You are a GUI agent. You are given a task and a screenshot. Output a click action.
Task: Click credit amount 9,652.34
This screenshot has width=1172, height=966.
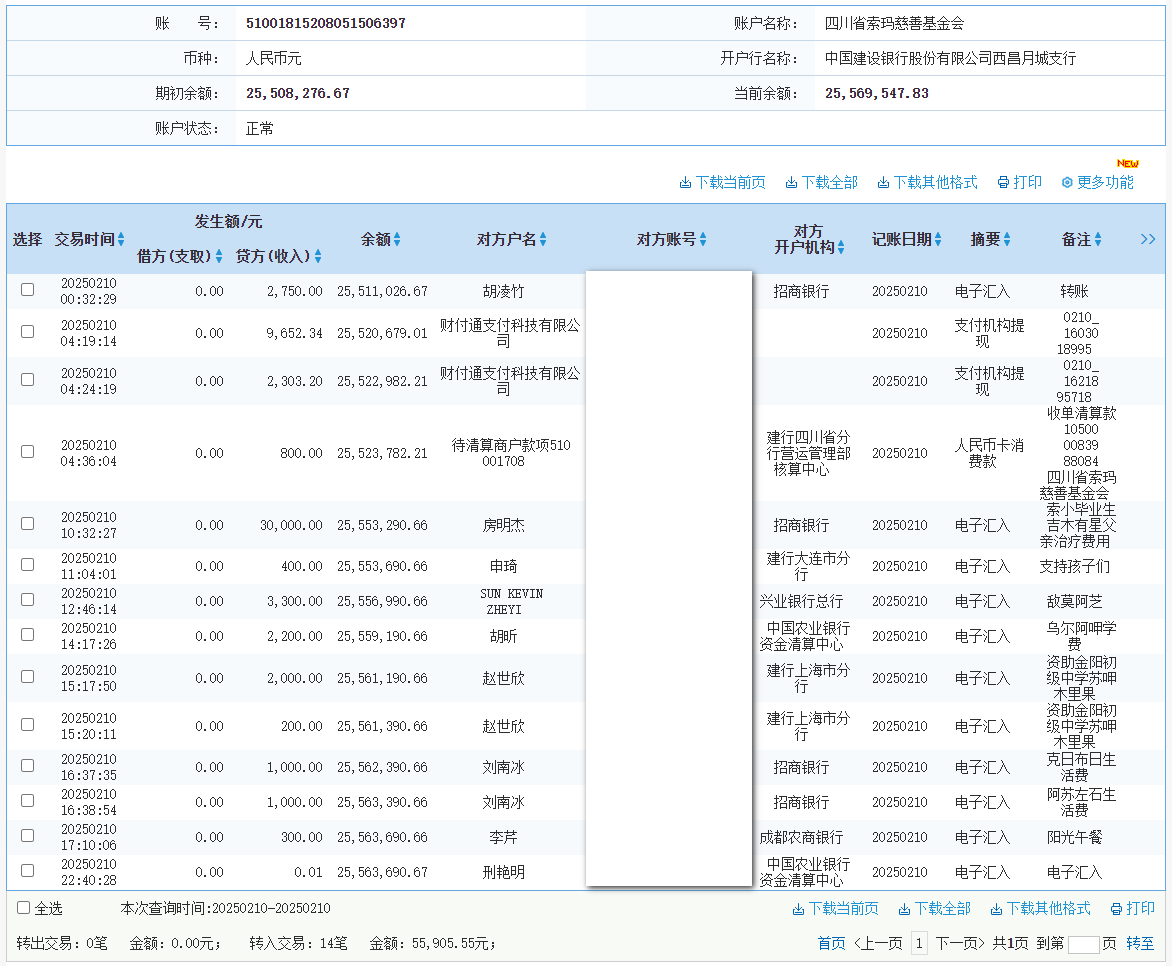(x=294, y=333)
